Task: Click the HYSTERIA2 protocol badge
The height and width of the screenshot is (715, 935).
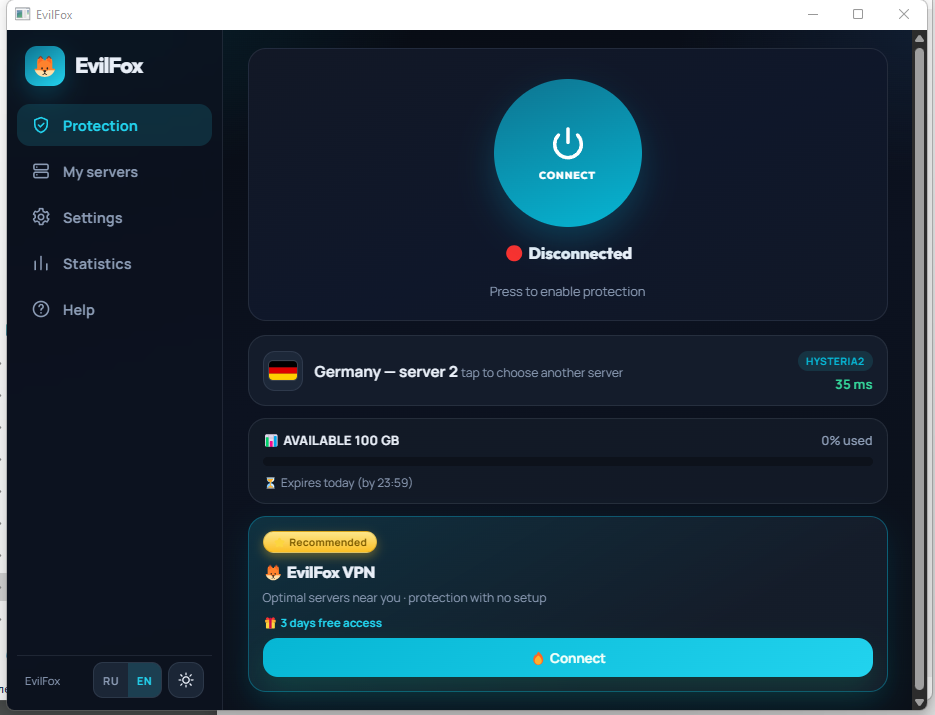Action: [x=835, y=361]
